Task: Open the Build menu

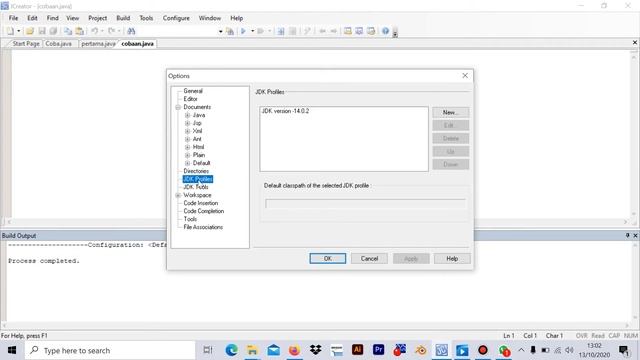Action: click(x=123, y=18)
